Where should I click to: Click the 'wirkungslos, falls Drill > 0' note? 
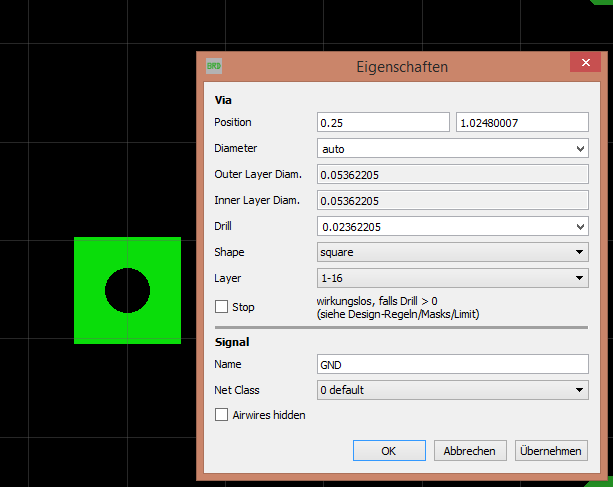(x=377, y=301)
